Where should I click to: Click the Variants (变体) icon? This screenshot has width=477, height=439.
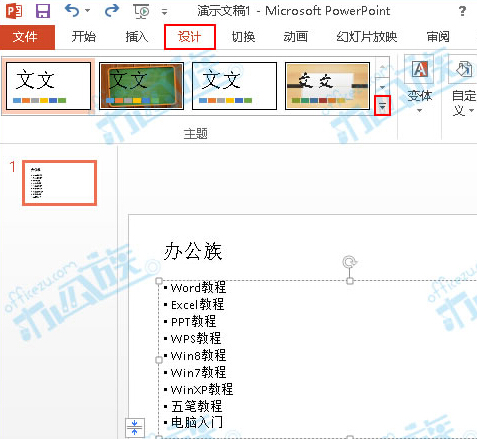[419, 69]
